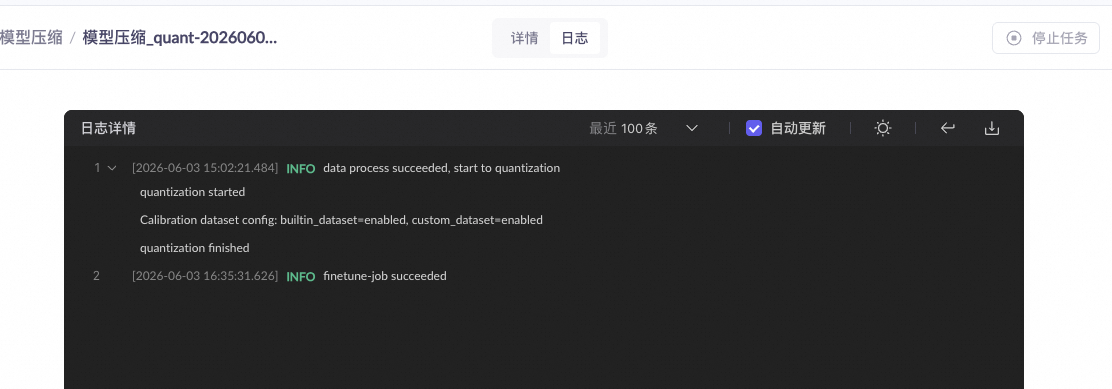Go to 模型压缩 breadcrumb link
The image size is (1112, 389).
(x=30, y=38)
